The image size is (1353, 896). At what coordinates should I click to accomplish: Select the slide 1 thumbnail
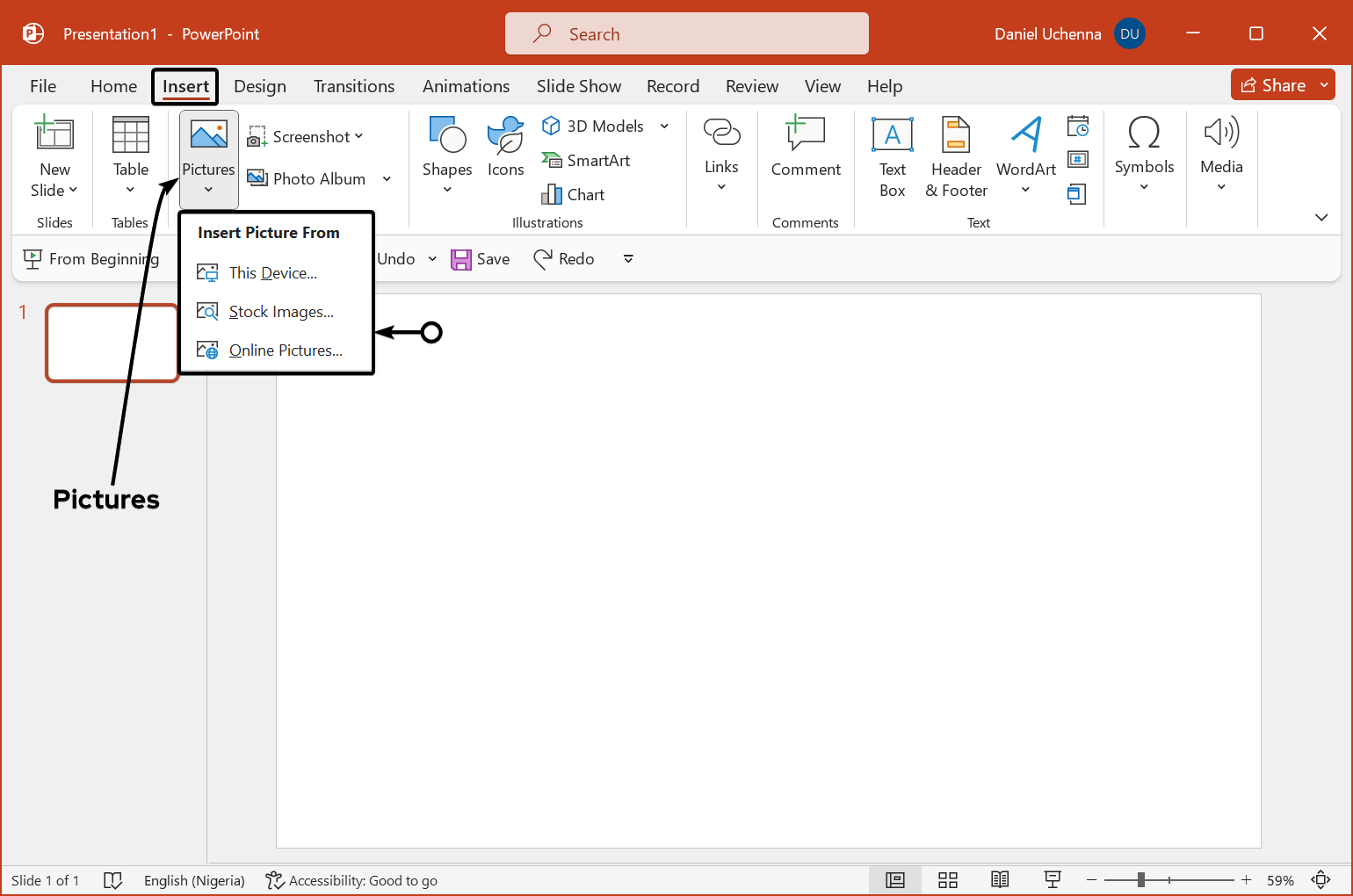pos(112,343)
